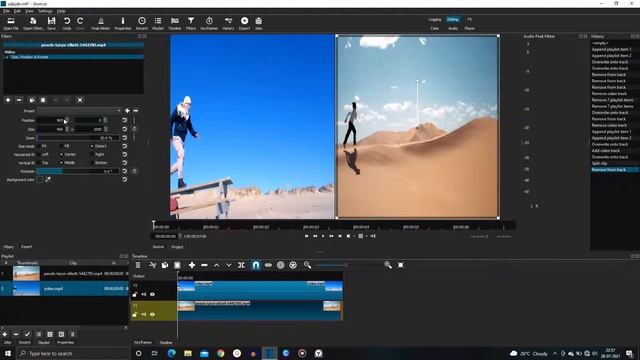The width and height of the screenshot is (640, 360).
Task: Click the Background color swatch
Action: coord(40,180)
